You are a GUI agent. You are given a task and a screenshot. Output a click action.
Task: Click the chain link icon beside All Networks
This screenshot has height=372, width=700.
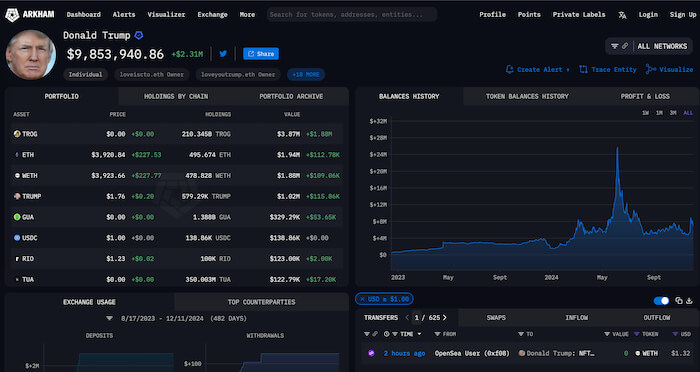(625, 46)
